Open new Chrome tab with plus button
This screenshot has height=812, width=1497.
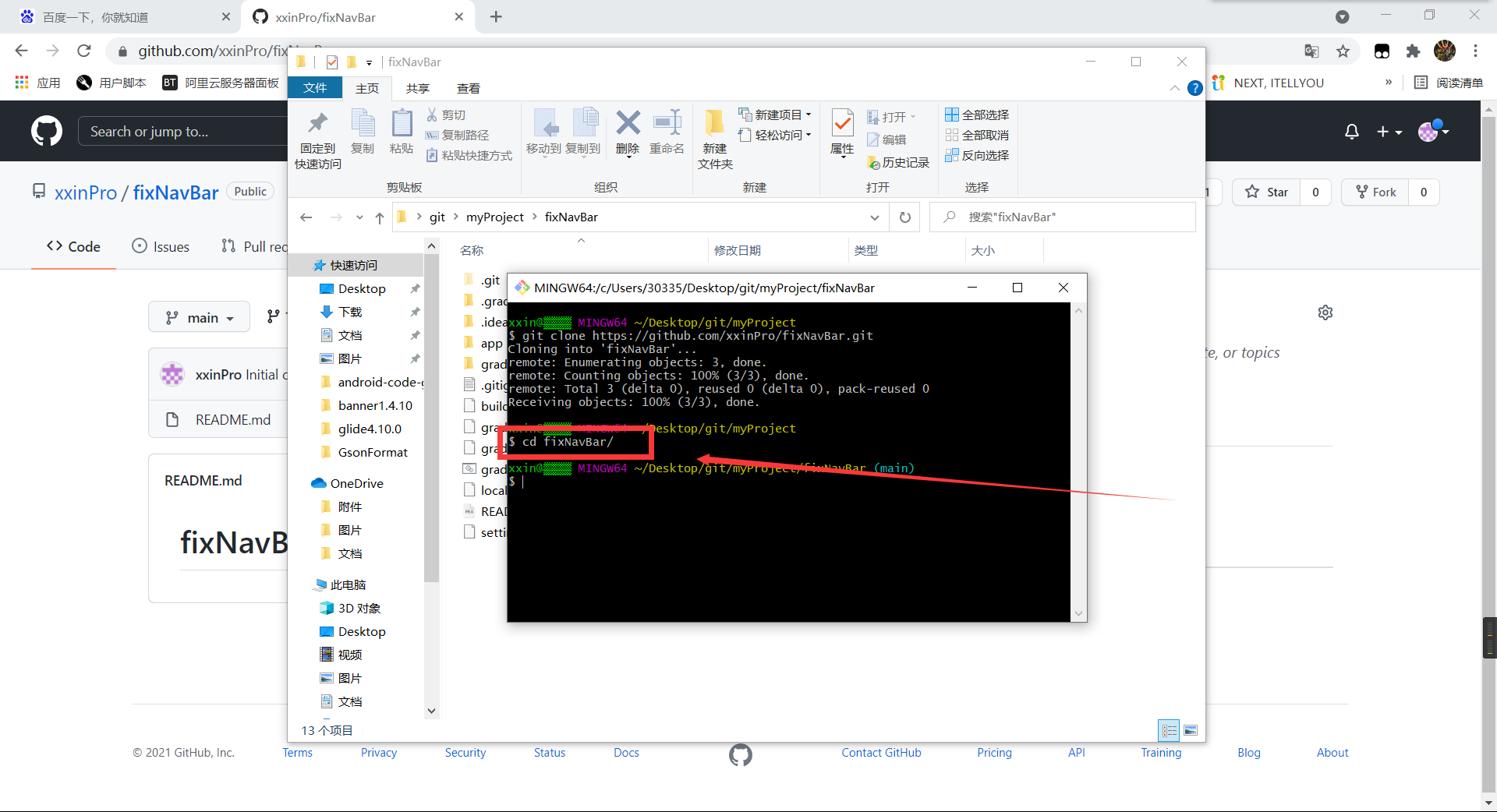pos(496,16)
